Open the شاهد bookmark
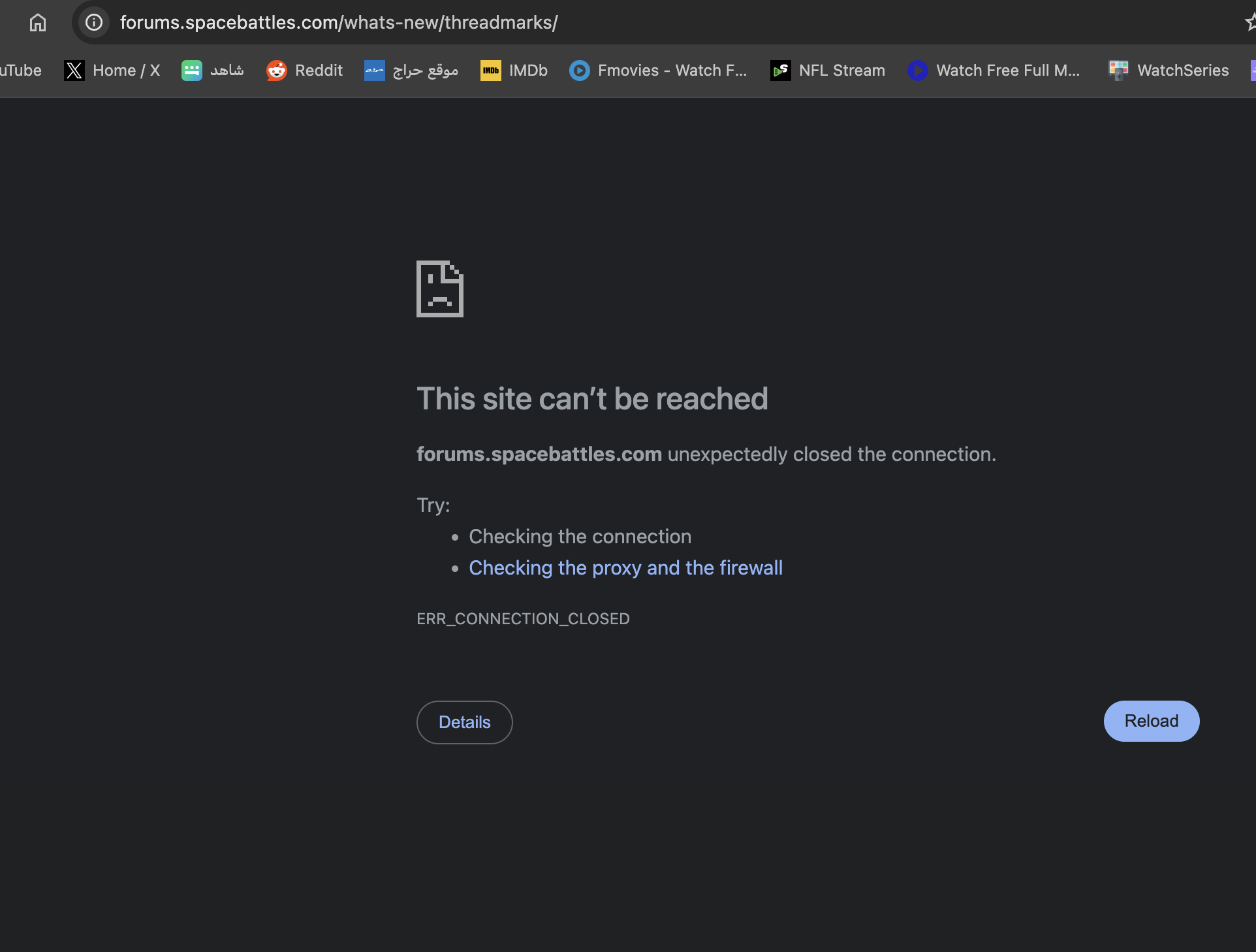 tap(212, 71)
